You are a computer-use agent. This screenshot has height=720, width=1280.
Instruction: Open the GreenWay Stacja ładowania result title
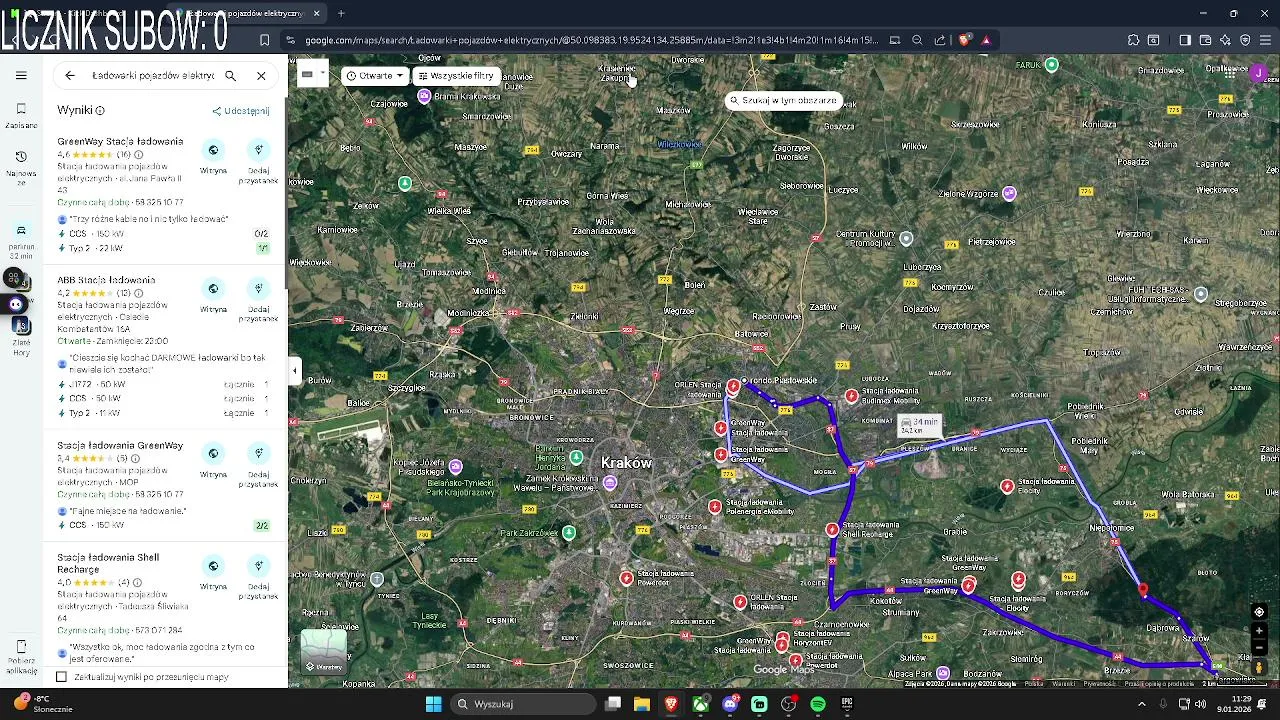[120, 141]
